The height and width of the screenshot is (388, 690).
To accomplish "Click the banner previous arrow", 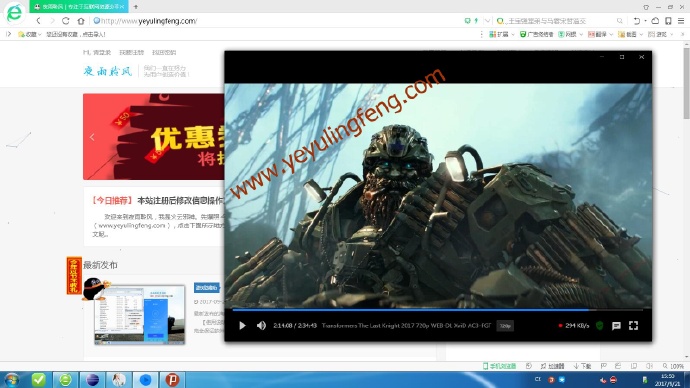I will (x=92, y=137).
